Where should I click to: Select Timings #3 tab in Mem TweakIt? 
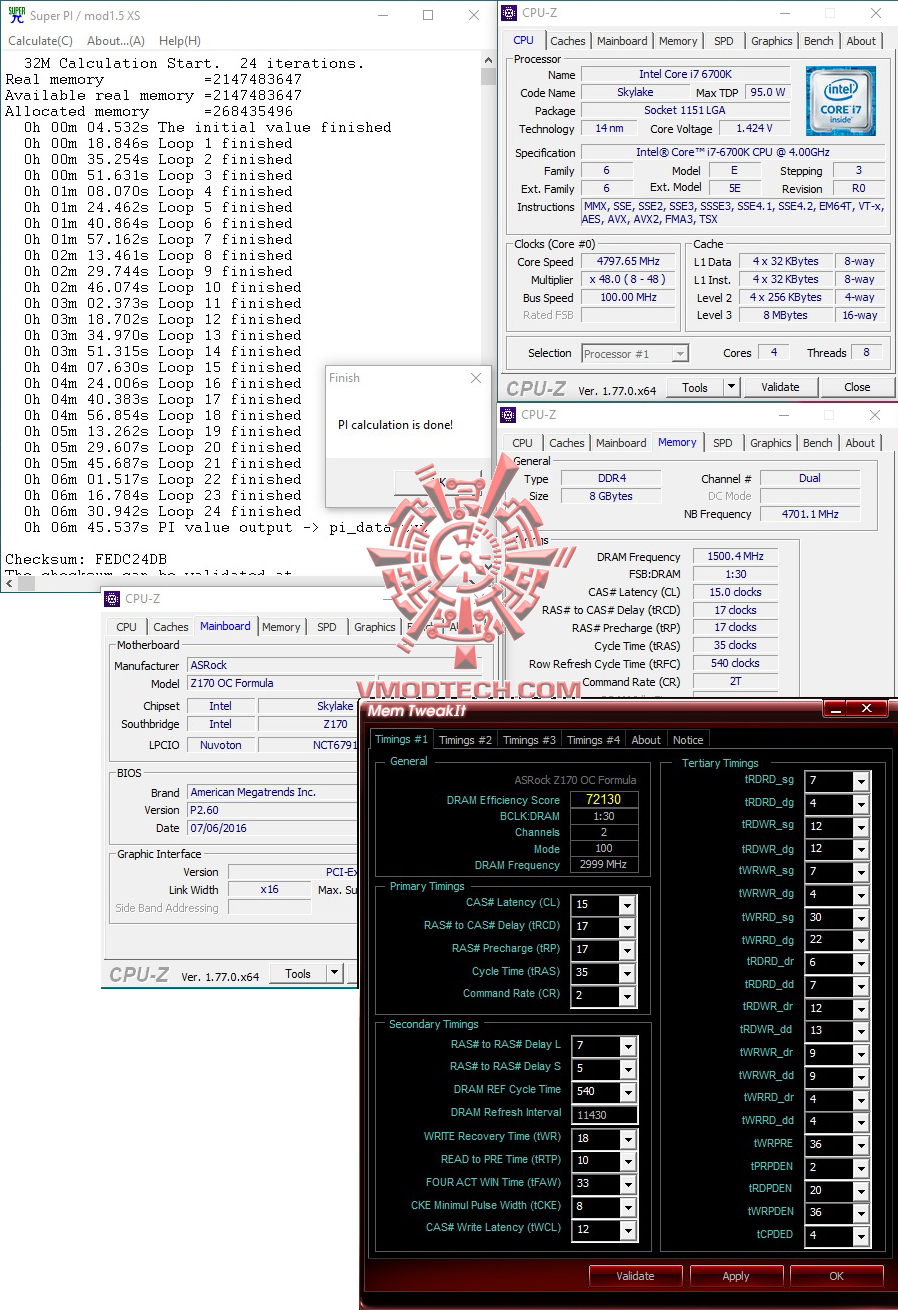click(x=529, y=740)
